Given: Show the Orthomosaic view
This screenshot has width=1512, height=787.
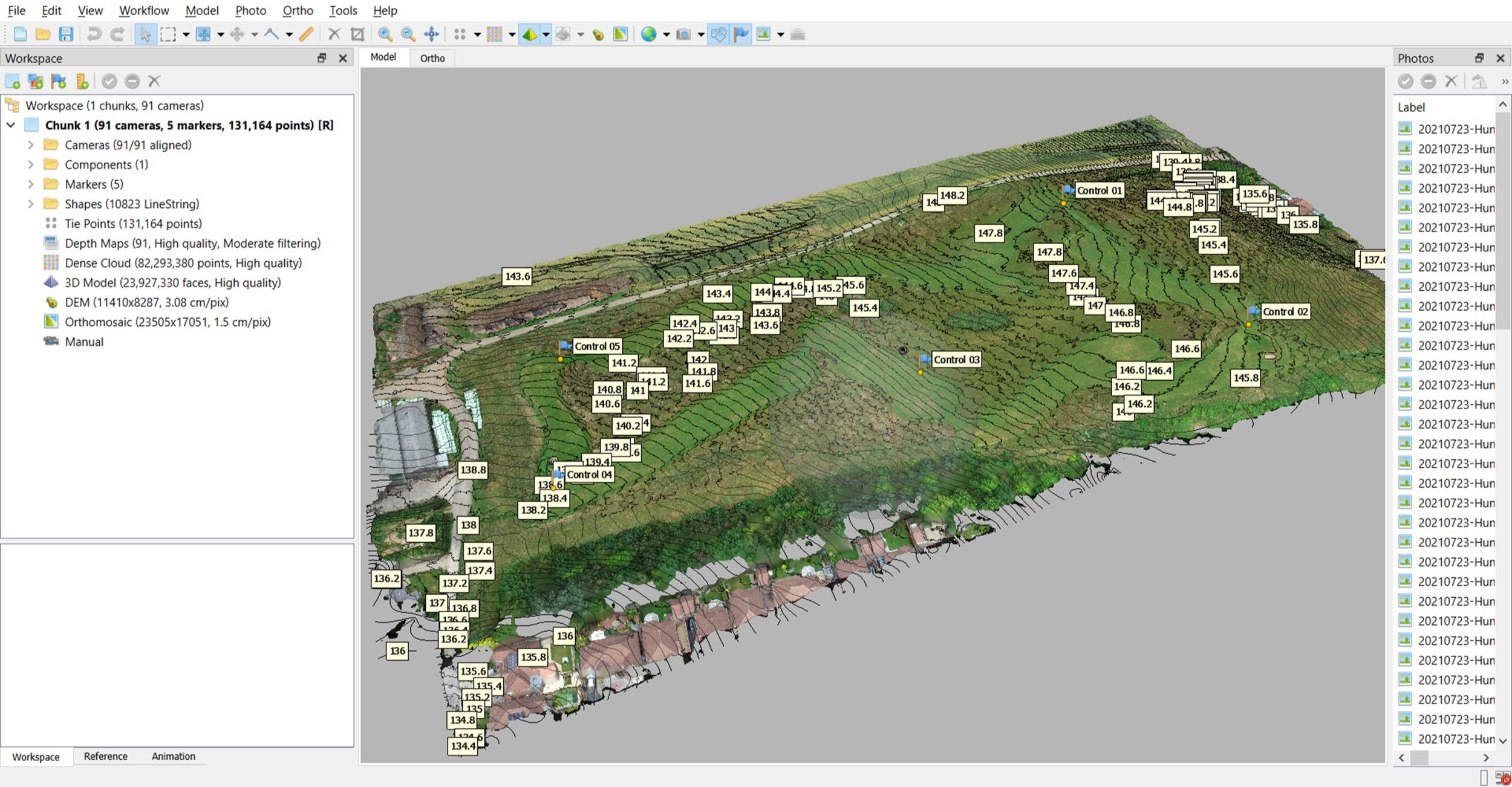Looking at the screenshot, I should (620, 34).
